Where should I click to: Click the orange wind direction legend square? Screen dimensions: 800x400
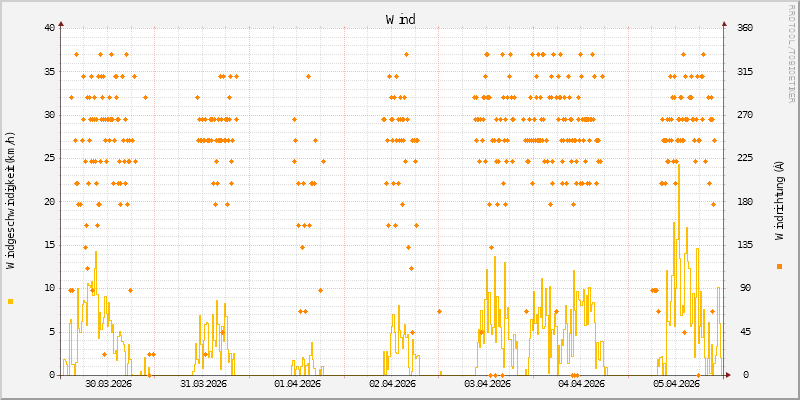[x=779, y=266]
